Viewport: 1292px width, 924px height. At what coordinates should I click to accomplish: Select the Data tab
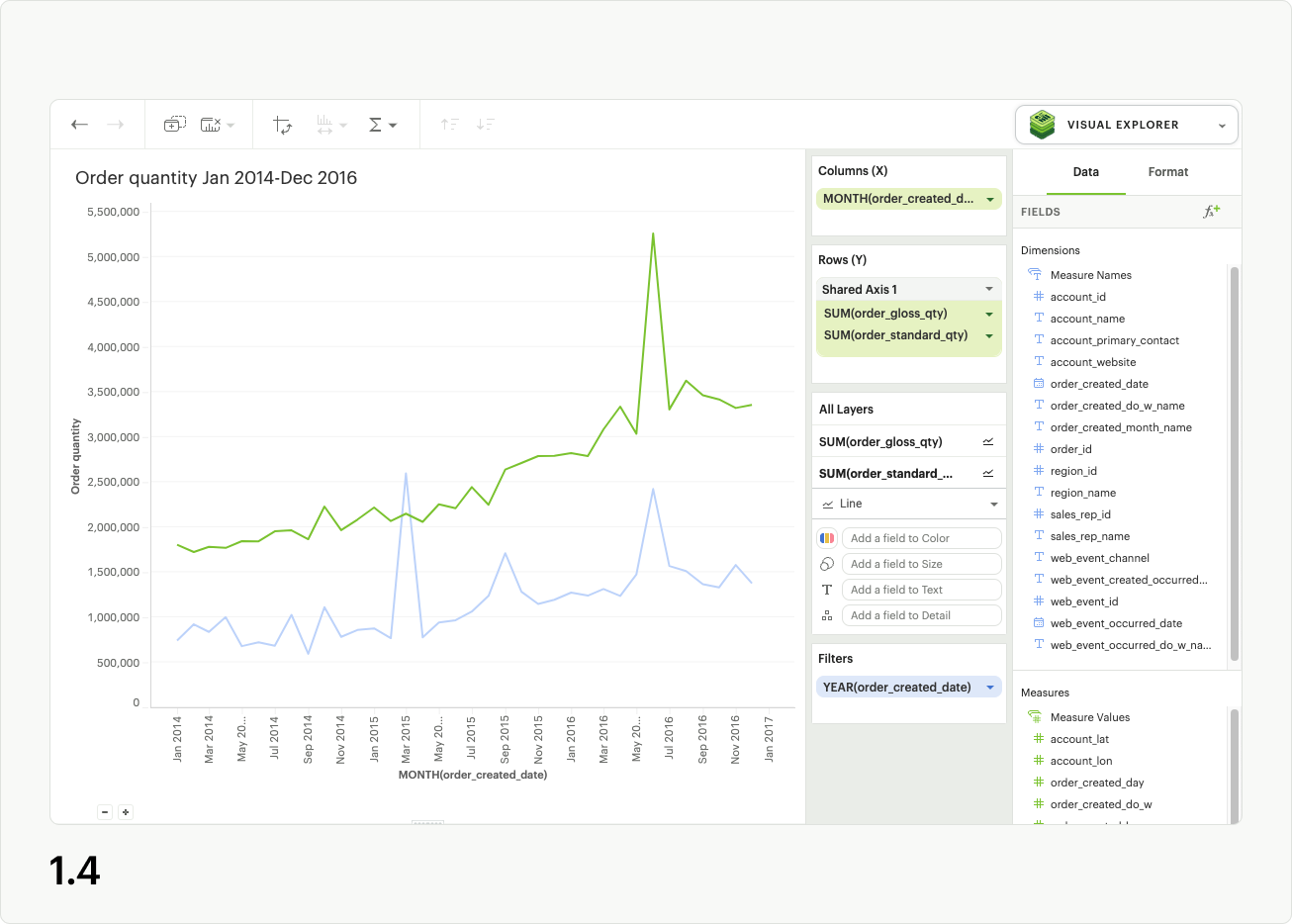pos(1085,171)
